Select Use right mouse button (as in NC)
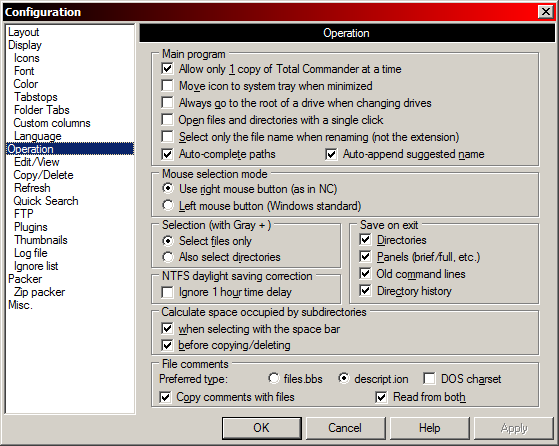The height and width of the screenshot is (446, 559). [168, 188]
